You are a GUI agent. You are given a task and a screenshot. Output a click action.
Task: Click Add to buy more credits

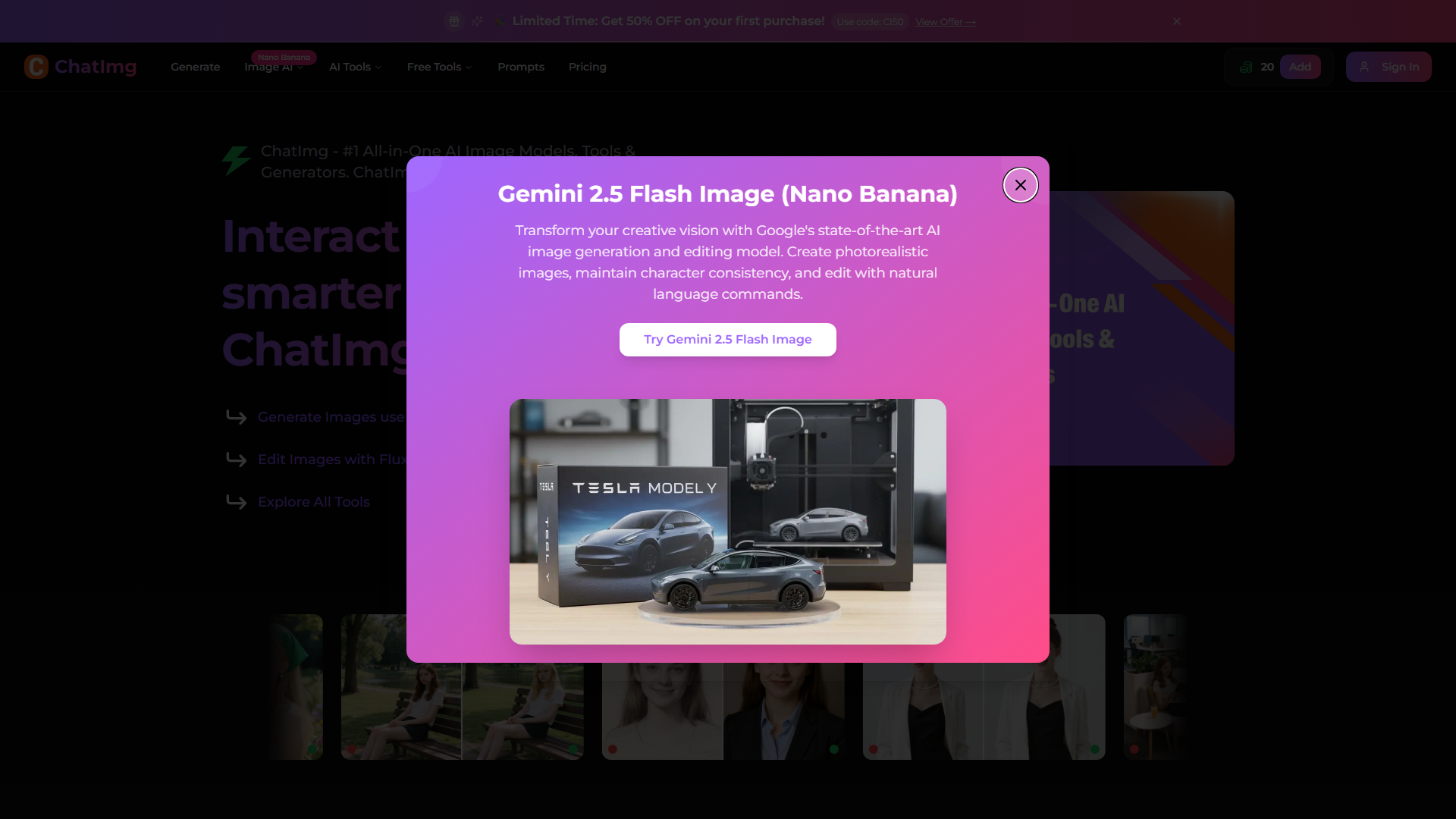pos(1300,67)
